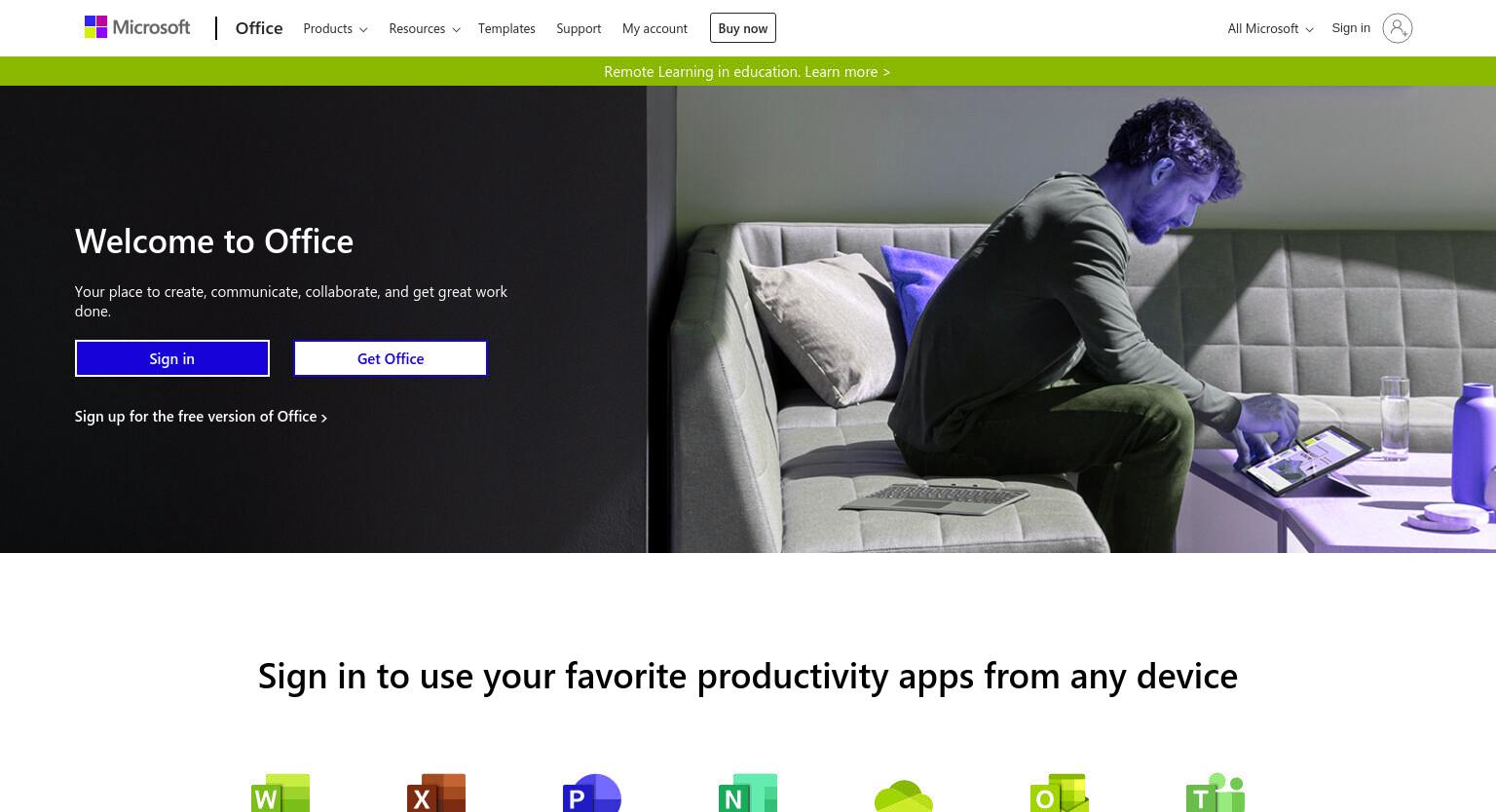Open Remote Learning Learn more banner link
1496x812 pixels.
(747, 71)
